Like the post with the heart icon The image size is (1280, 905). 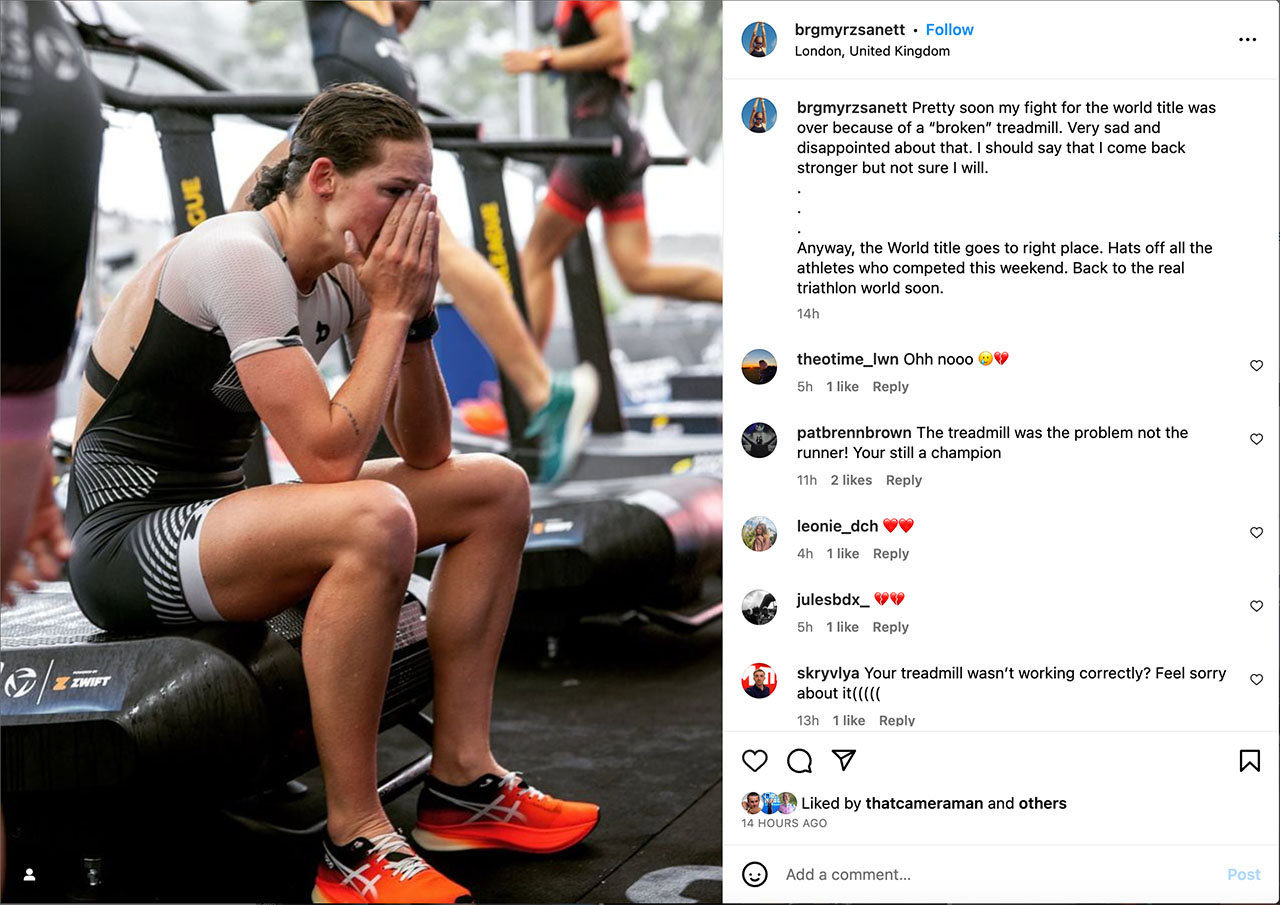coord(755,761)
